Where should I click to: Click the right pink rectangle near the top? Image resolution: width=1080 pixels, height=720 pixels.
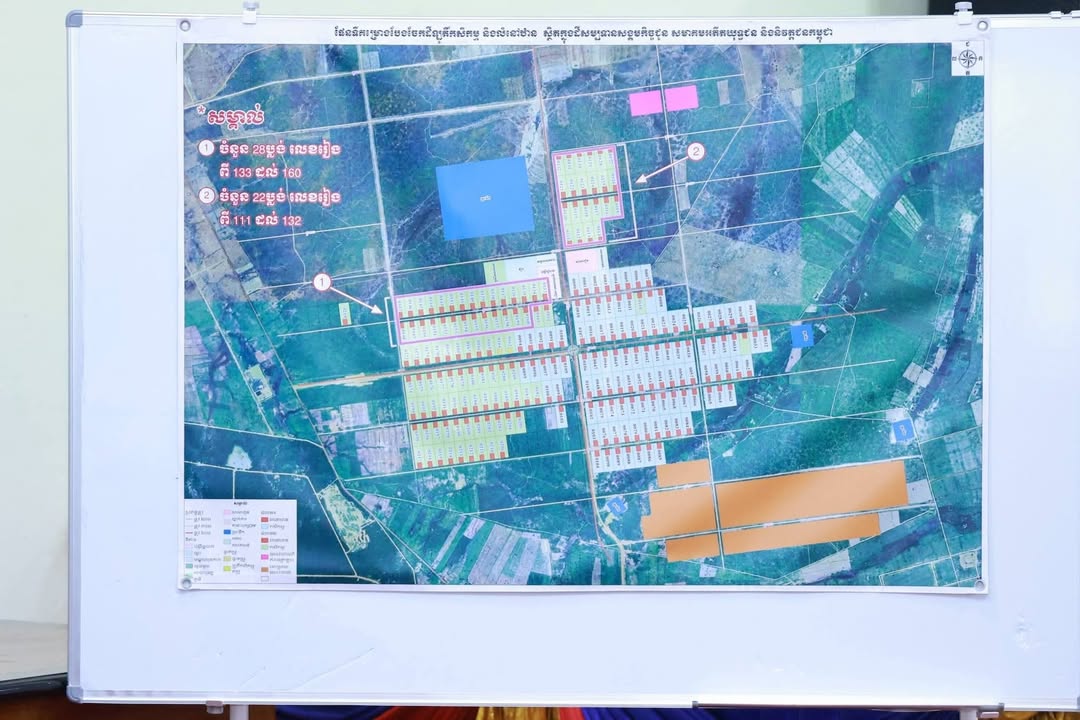(681, 98)
